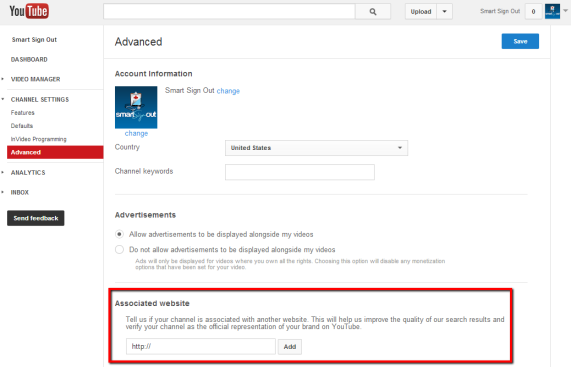
Task: Click the search magnifier button
Action: tap(373, 12)
